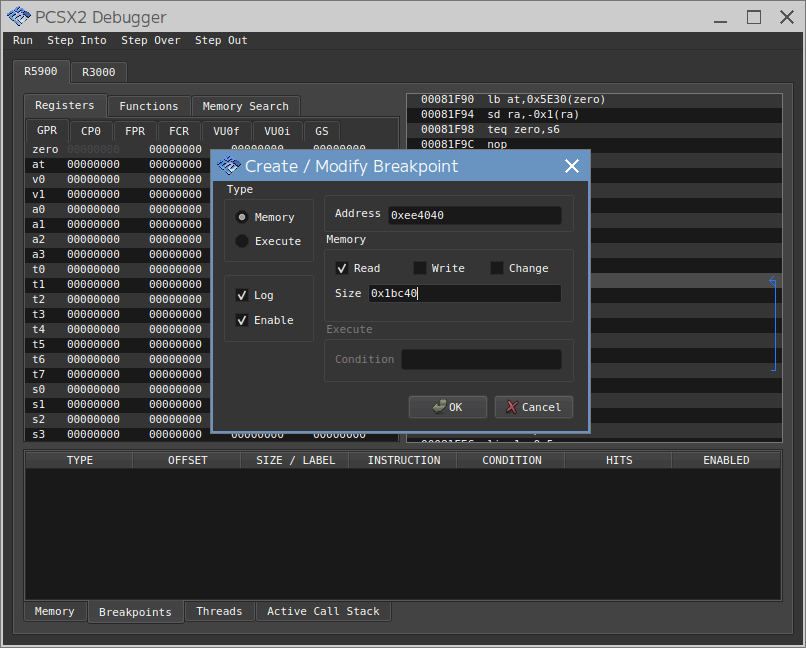806x648 pixels.
Task: Select the v1 register row
Action: pyautogui.click(x=118, y=194)
